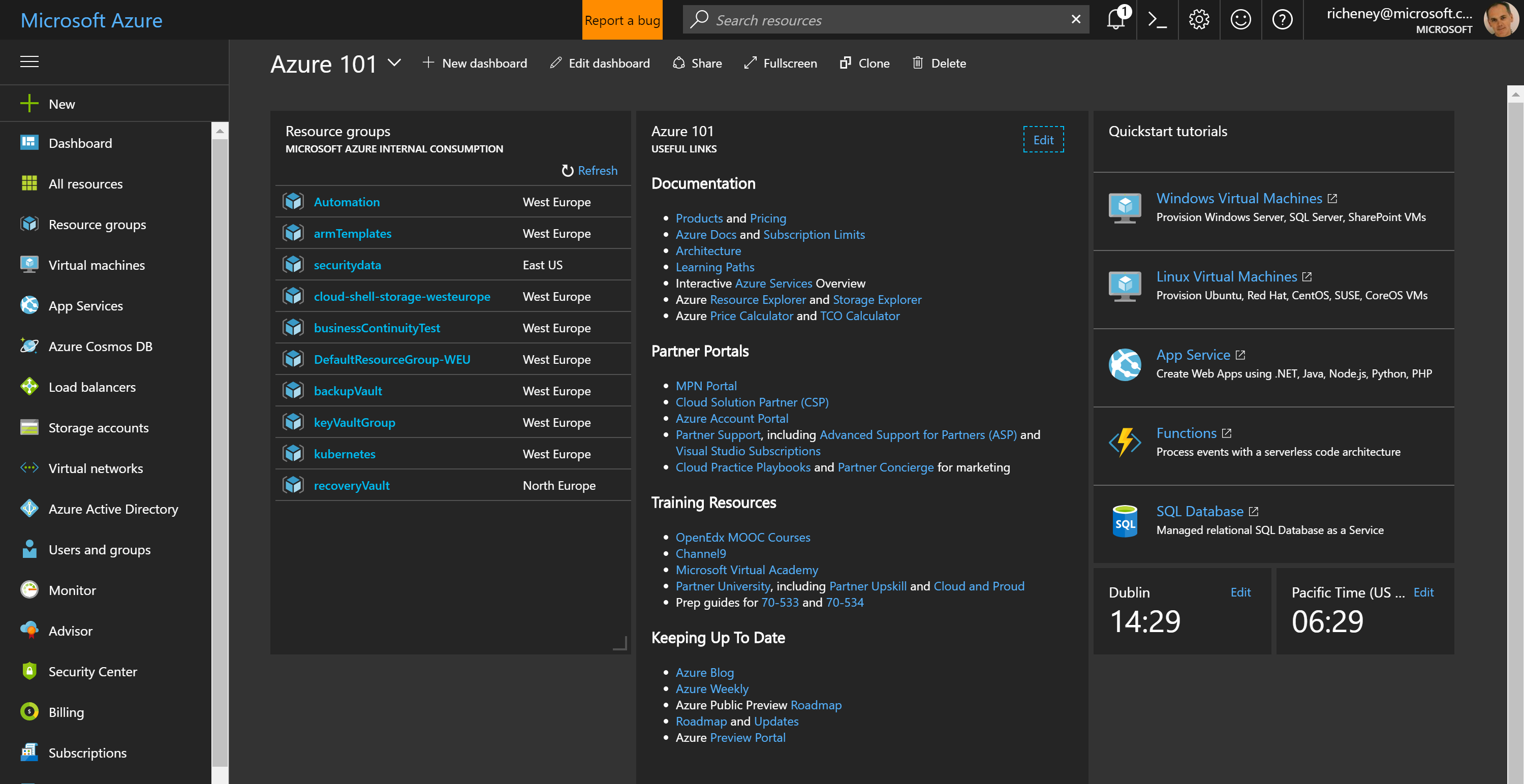Screen dimensions: 1524x784
Task: Launch Cloud Shell from top bar
Action: click(1157, 19)
